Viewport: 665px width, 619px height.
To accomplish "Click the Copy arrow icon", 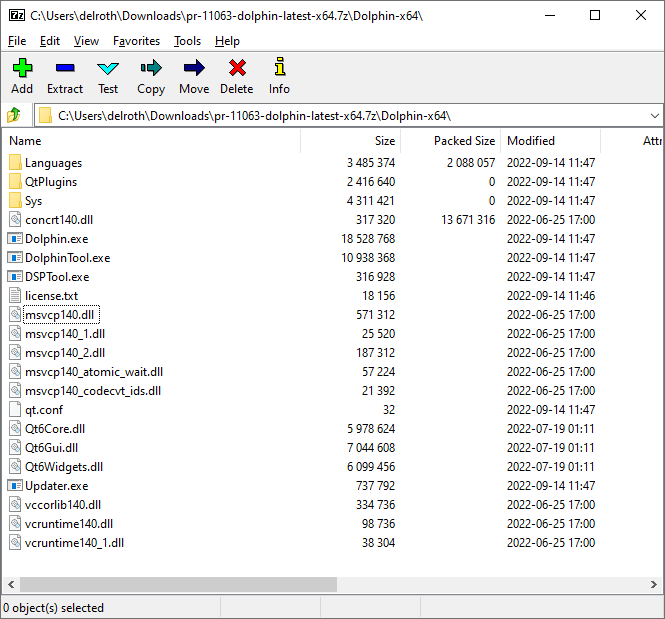I will (151, 68).
